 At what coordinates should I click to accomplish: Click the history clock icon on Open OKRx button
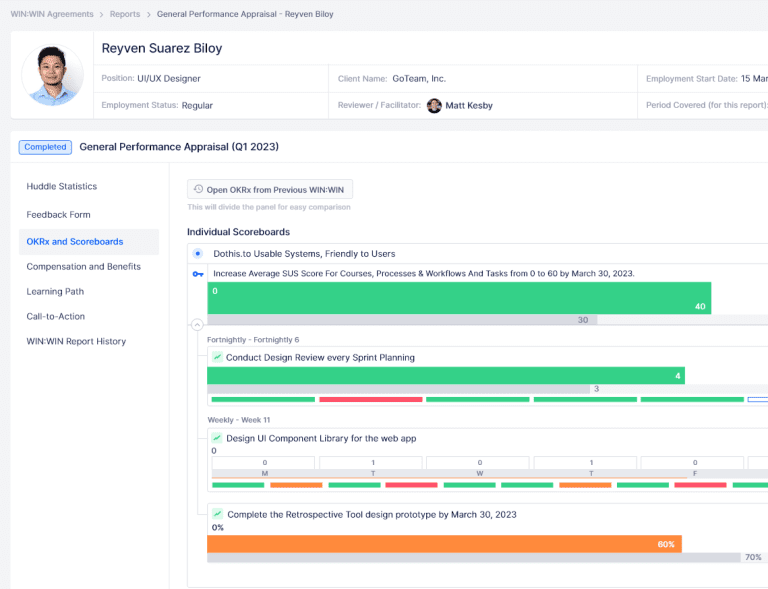coord(198,189)
